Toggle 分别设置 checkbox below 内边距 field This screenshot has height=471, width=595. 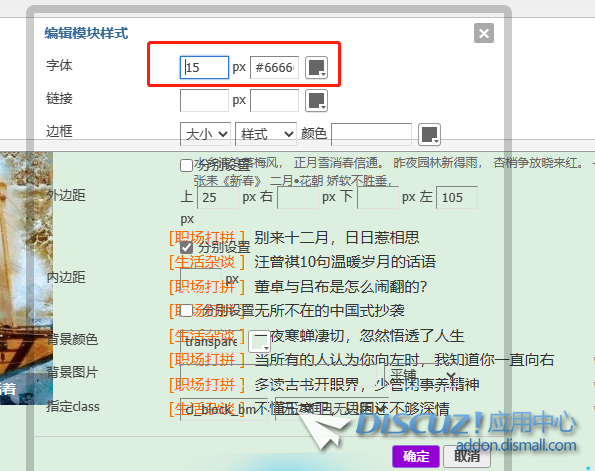[186, 310]
